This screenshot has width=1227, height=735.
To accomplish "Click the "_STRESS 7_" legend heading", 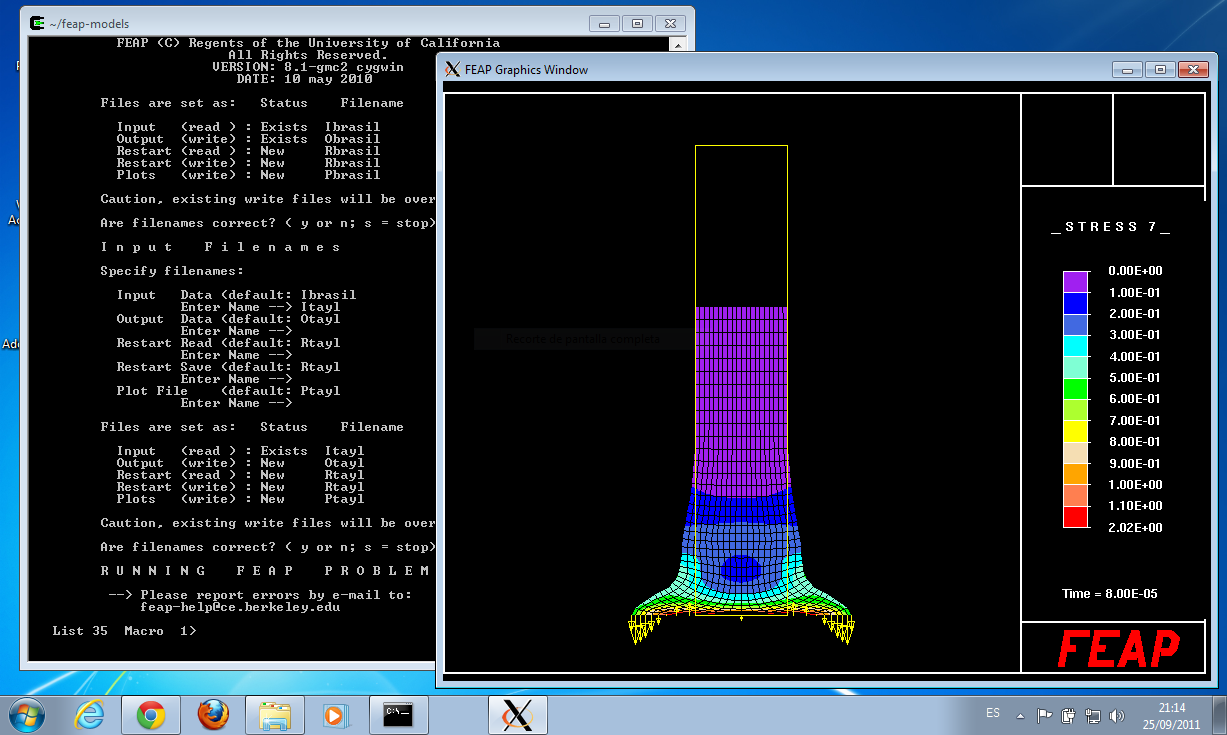I will 1110,228.
